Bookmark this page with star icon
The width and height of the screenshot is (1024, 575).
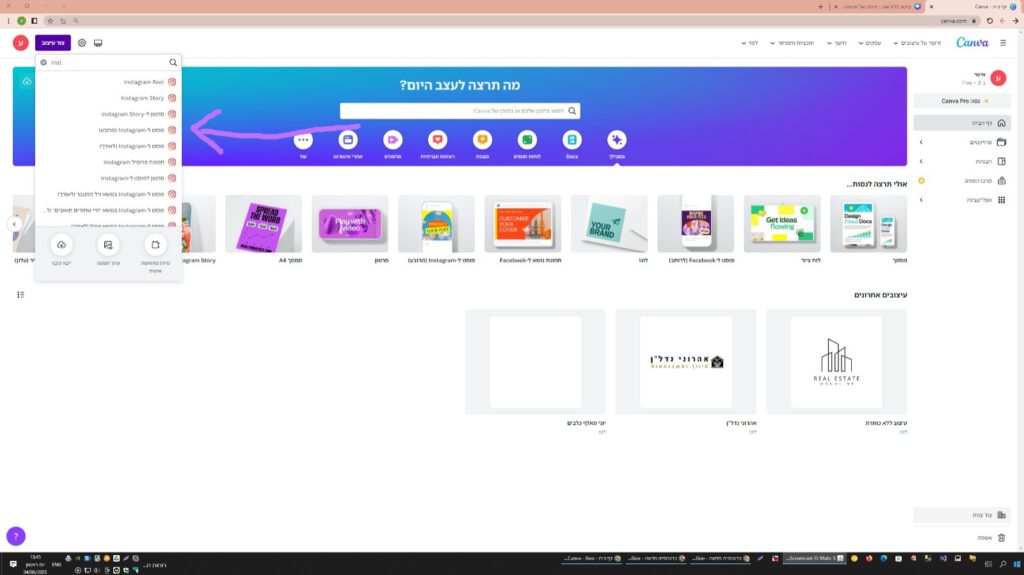coord(50,21)
